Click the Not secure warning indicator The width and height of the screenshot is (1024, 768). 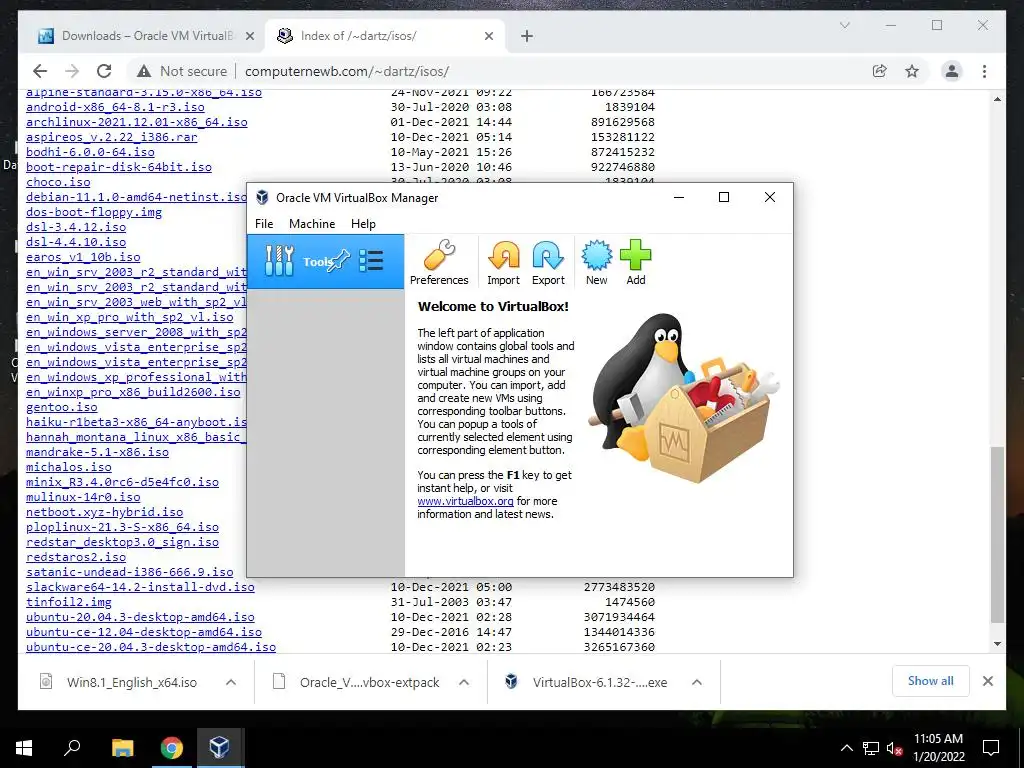182,71
